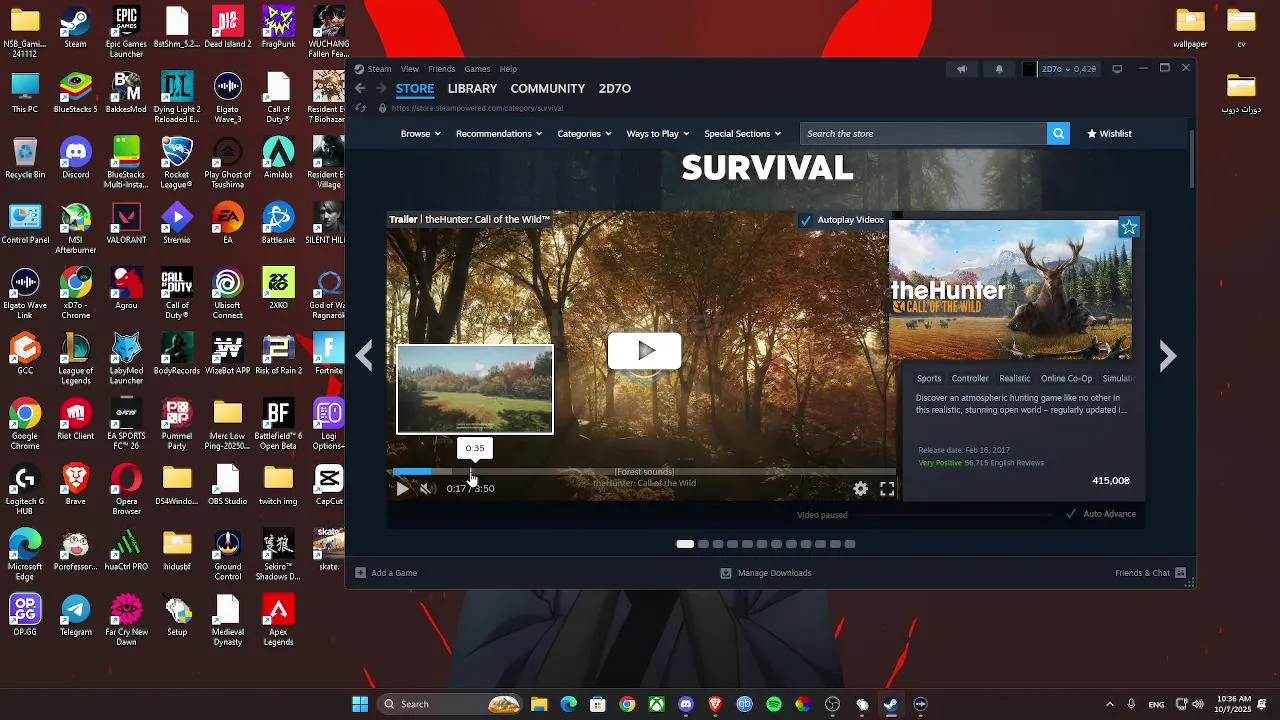1280x720 pixels.
Task: Click the Sports tag
Action: (x=929, y=378)
